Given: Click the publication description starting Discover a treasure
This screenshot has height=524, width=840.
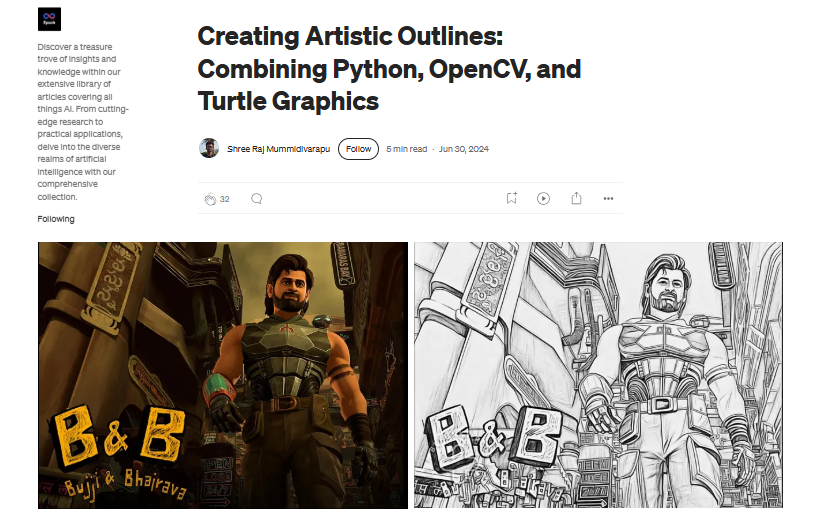Looking at the screenshot, I should coord(83,122).
